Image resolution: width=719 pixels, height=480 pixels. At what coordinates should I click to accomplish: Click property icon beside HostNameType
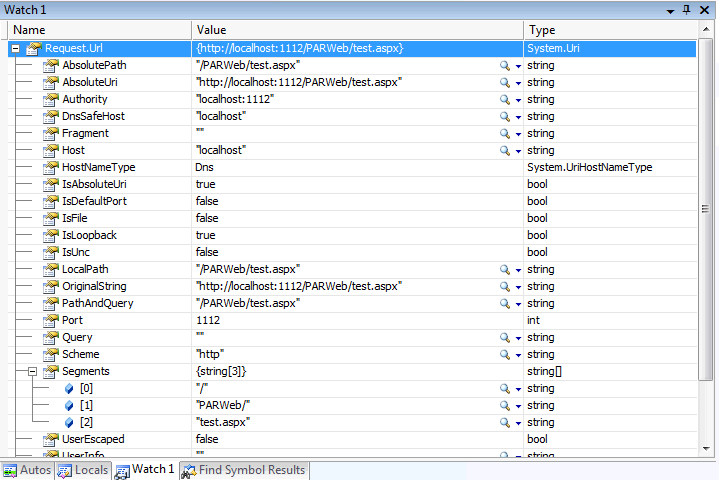(x=51, y=168)
